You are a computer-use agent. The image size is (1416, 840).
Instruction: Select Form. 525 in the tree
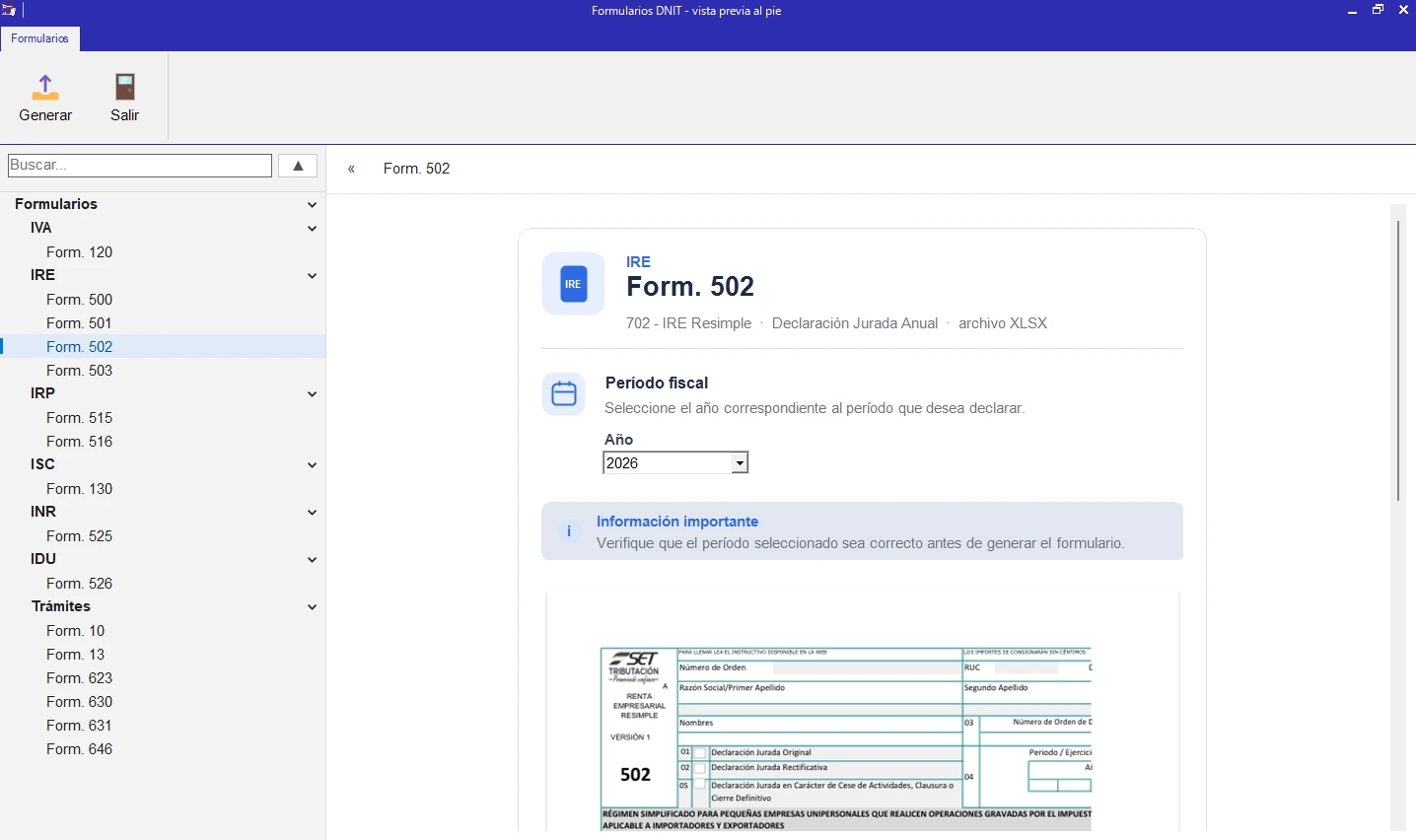click(80, 536)
